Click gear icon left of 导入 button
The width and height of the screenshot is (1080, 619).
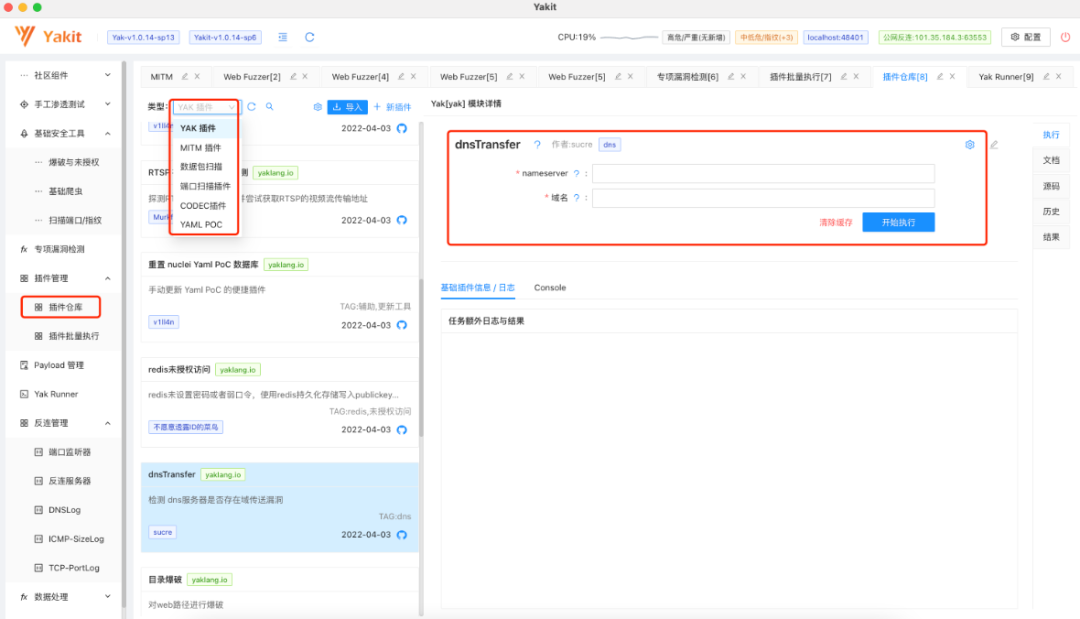click(x=318, y=107)
